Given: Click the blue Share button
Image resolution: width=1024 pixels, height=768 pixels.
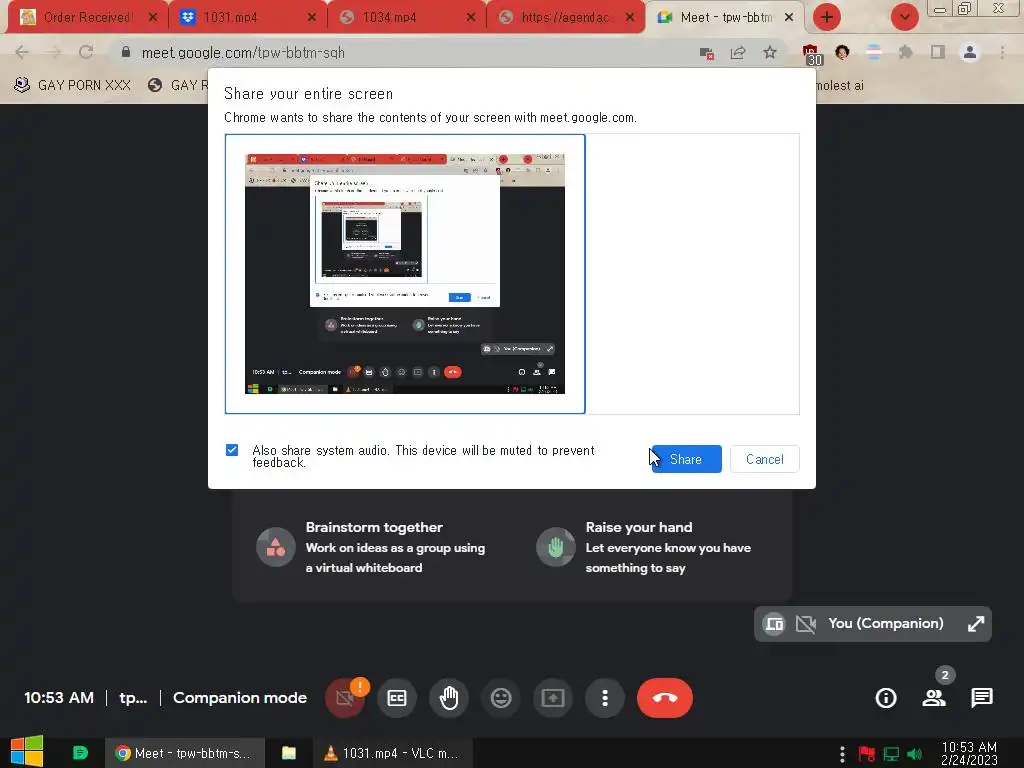Looking at the screenshot, I should pyautogui.click(x=686, y=459).
